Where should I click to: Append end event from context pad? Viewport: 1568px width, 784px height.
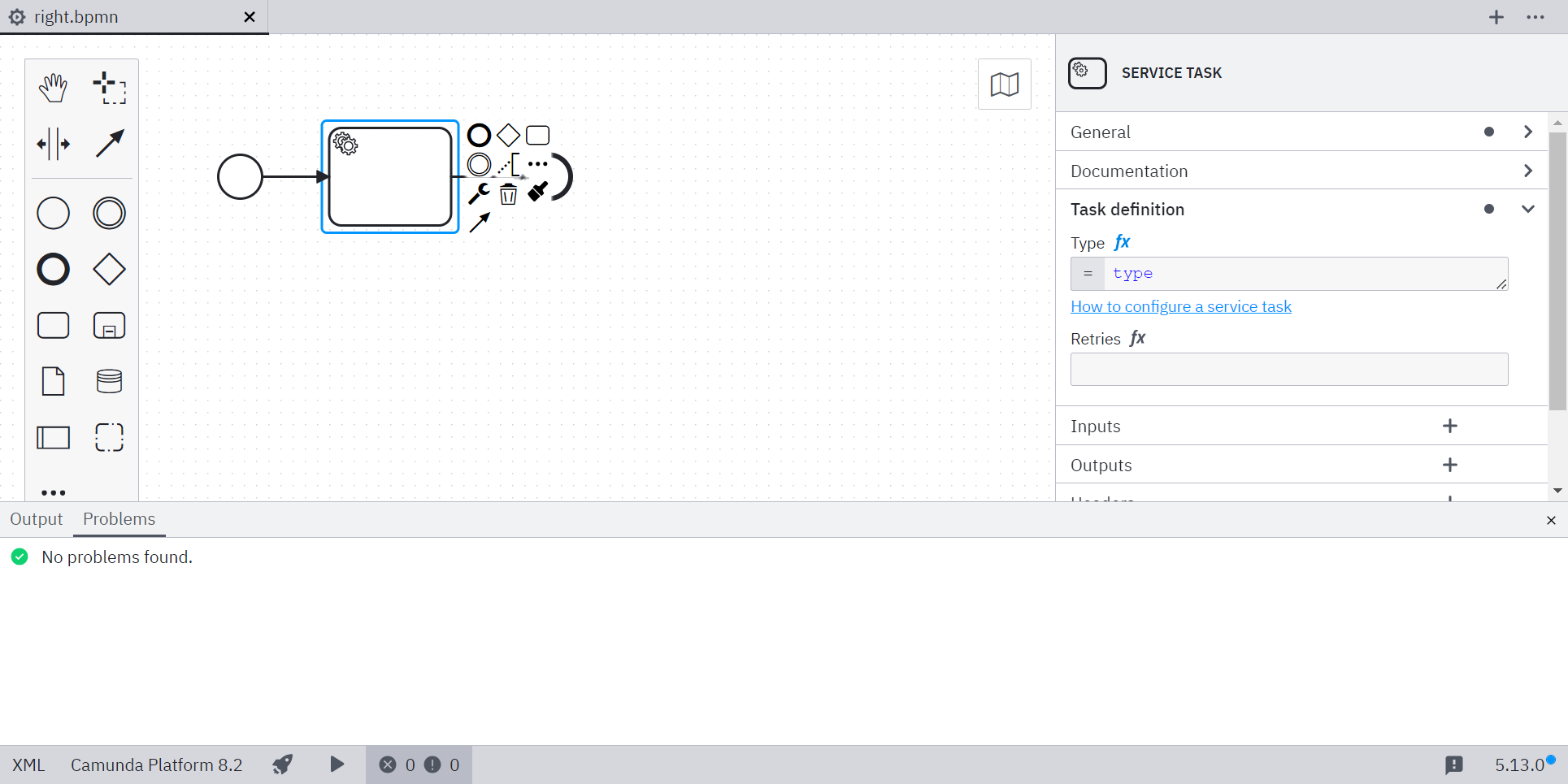tap(480, 135)
